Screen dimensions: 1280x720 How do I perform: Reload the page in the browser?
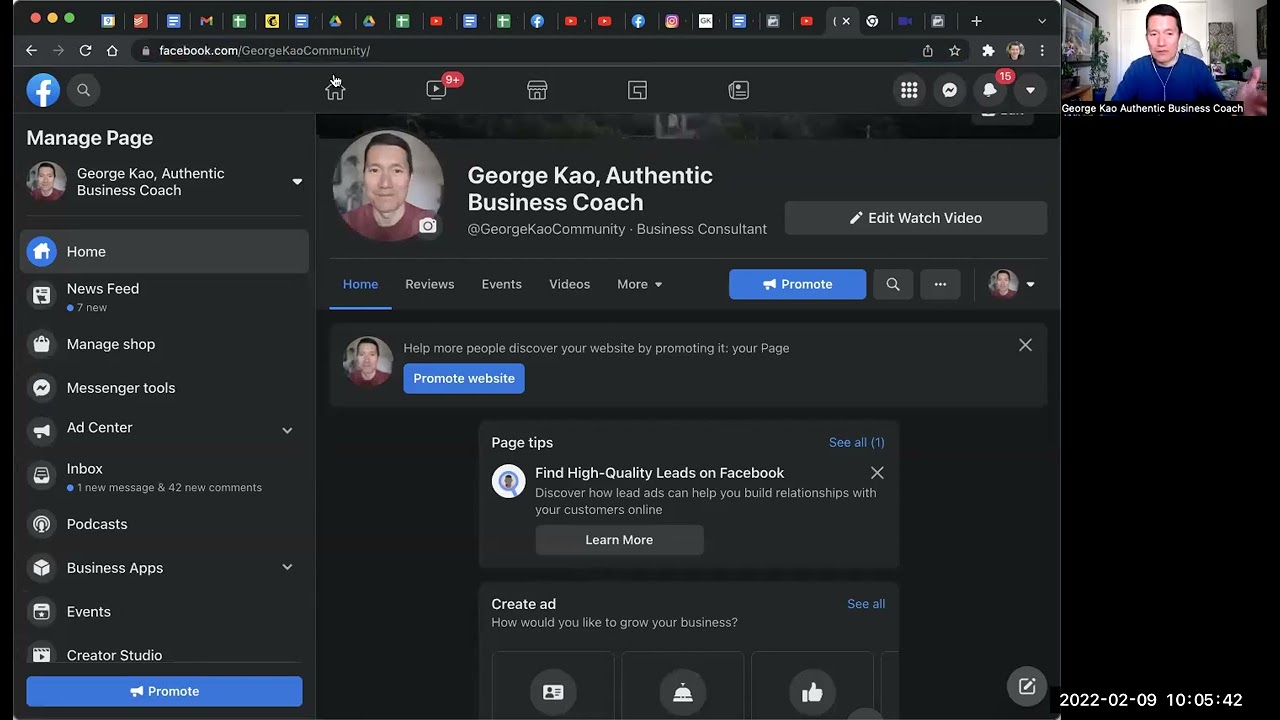coord(85,50)
